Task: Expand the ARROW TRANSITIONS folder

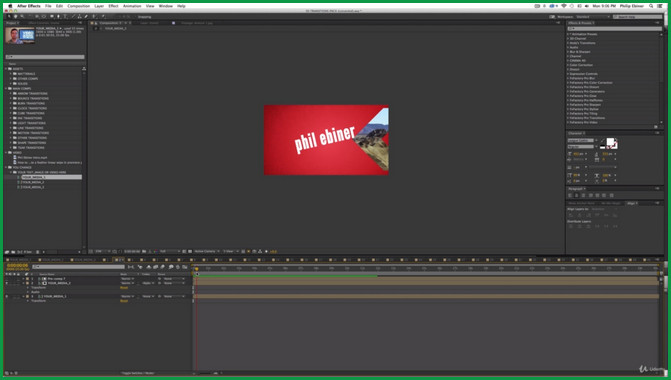Action: pyautogui.click(x=11, y=93)
